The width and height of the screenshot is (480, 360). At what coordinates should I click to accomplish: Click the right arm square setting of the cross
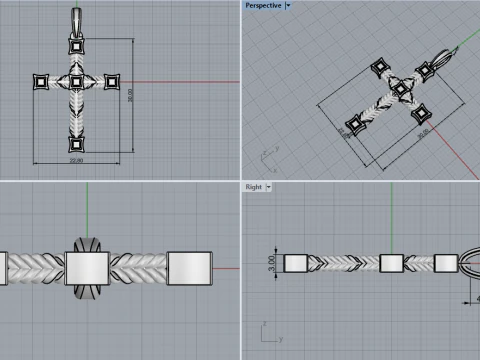(x=112, y=82)
